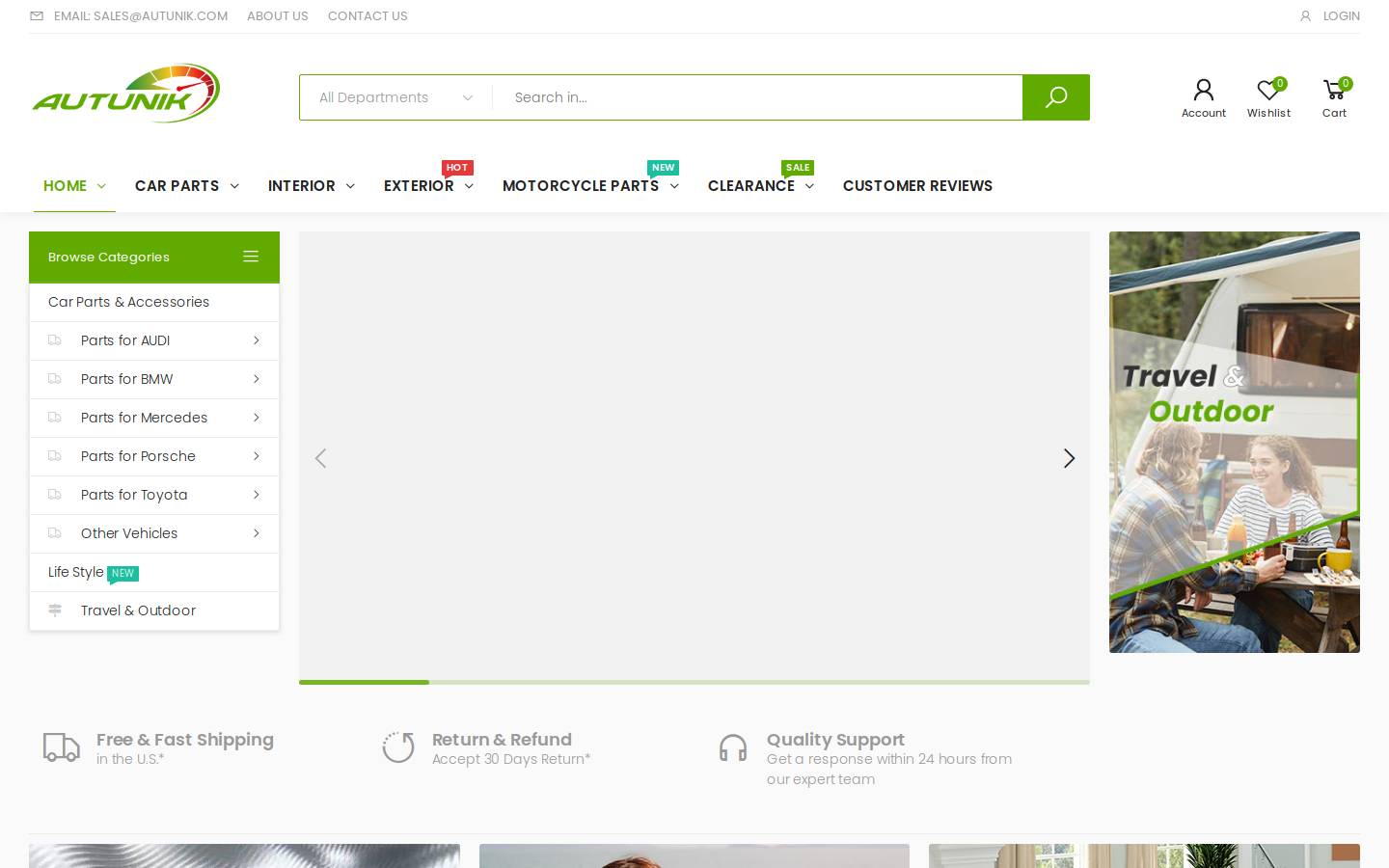Expand the CLEARANCE menu chevron

coord(809,186)
